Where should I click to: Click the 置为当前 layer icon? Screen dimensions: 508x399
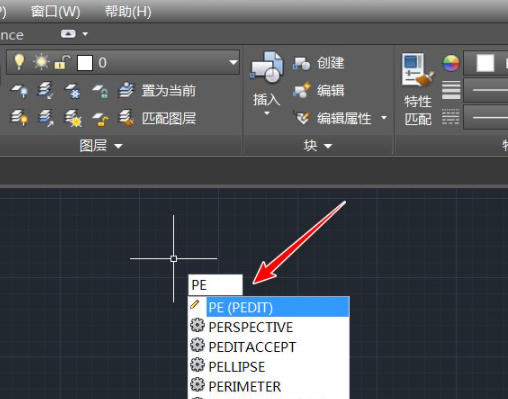click(127, 90)
